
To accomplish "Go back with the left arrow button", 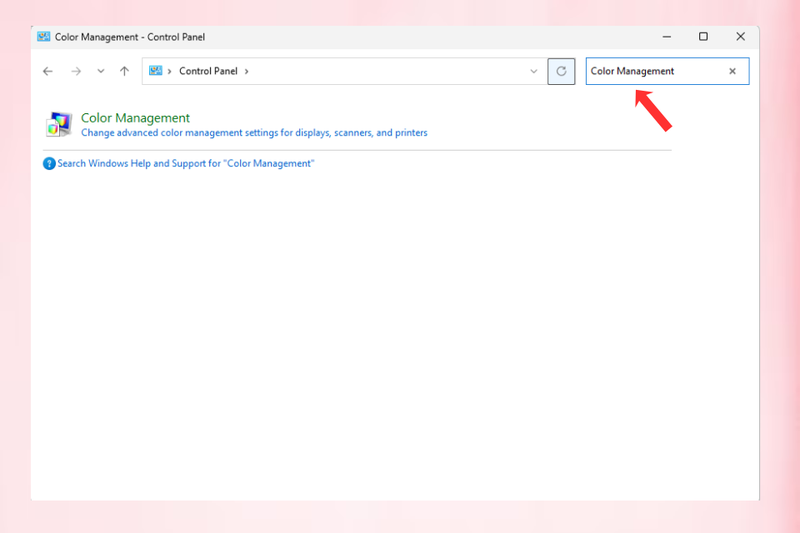I will tap(48, 71).
